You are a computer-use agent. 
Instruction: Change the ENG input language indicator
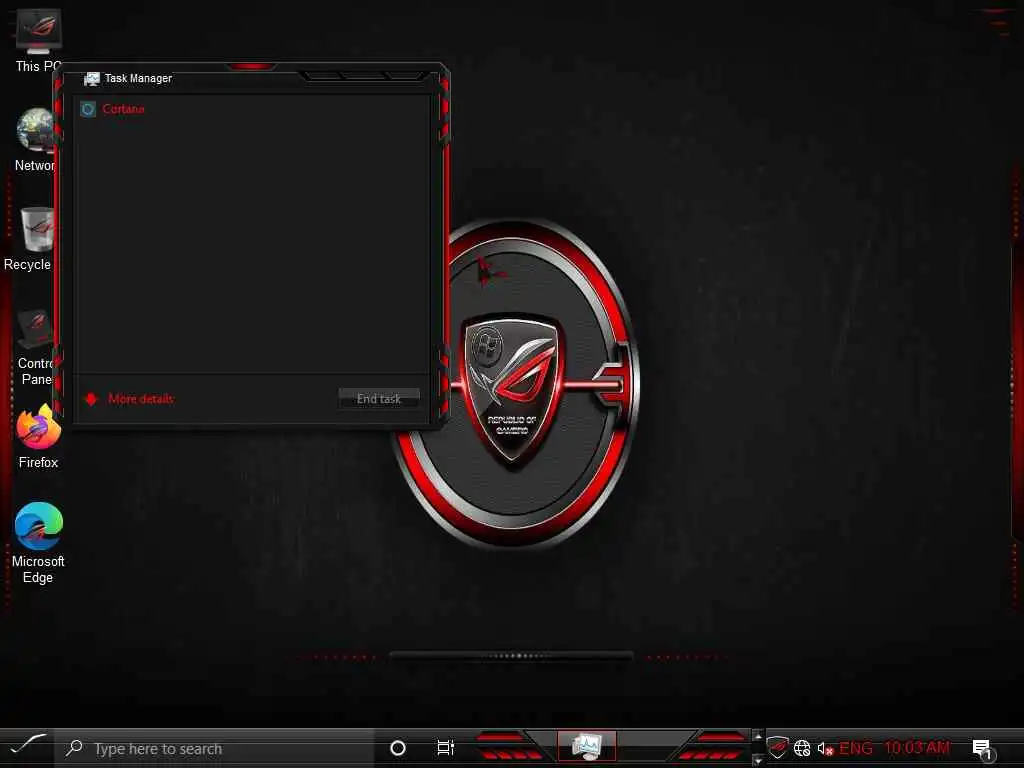pyautogui.click(x=856, y=748)
